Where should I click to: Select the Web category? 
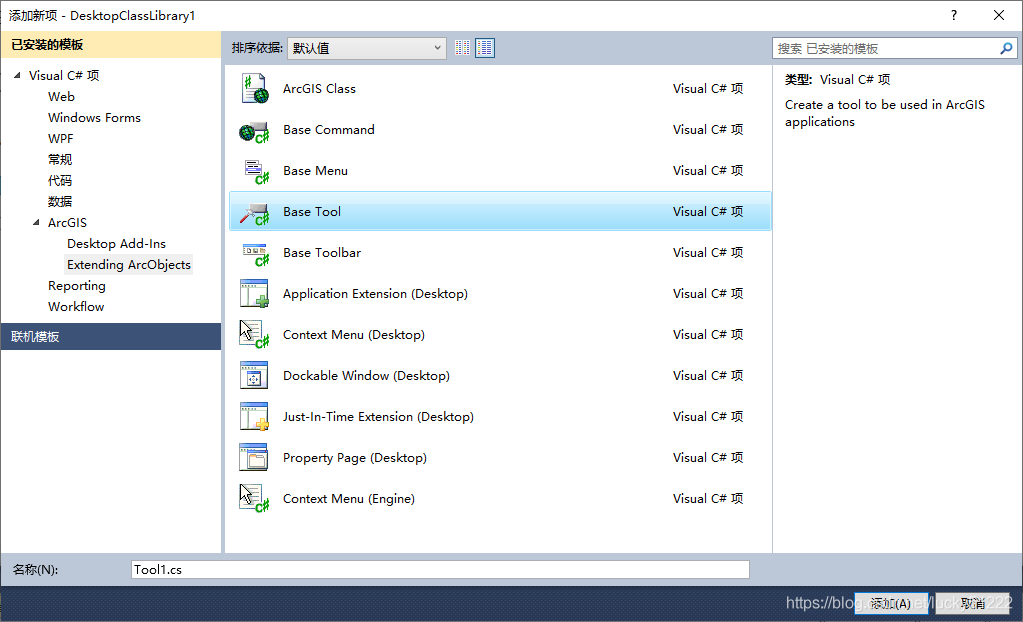(x=61, y=97)
